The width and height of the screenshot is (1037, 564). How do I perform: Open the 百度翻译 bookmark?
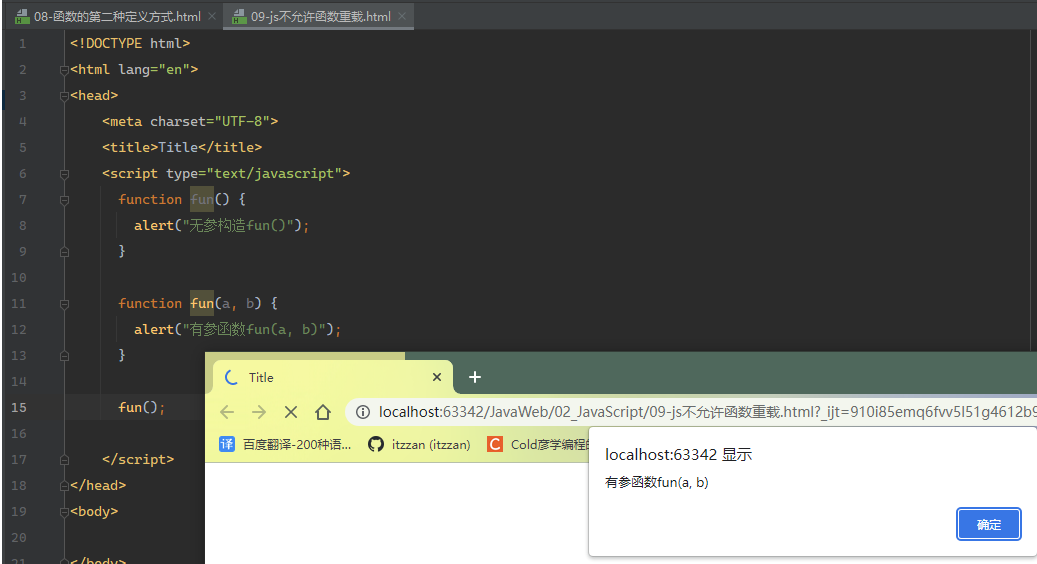285,444
